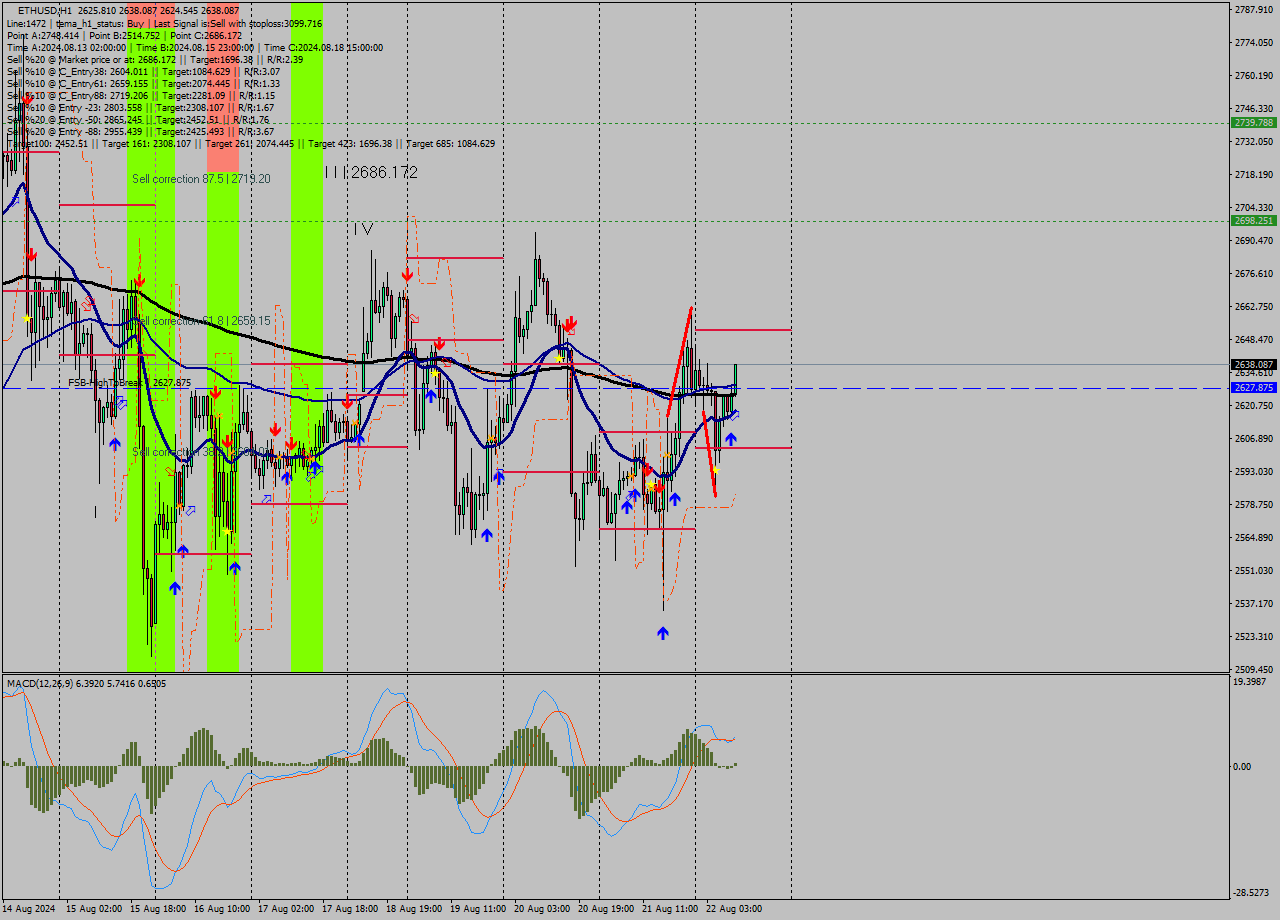Screen dimensions: 1280x920
Task: Click the 'C_Entry61: 2659.155' line
Action: 142,83
